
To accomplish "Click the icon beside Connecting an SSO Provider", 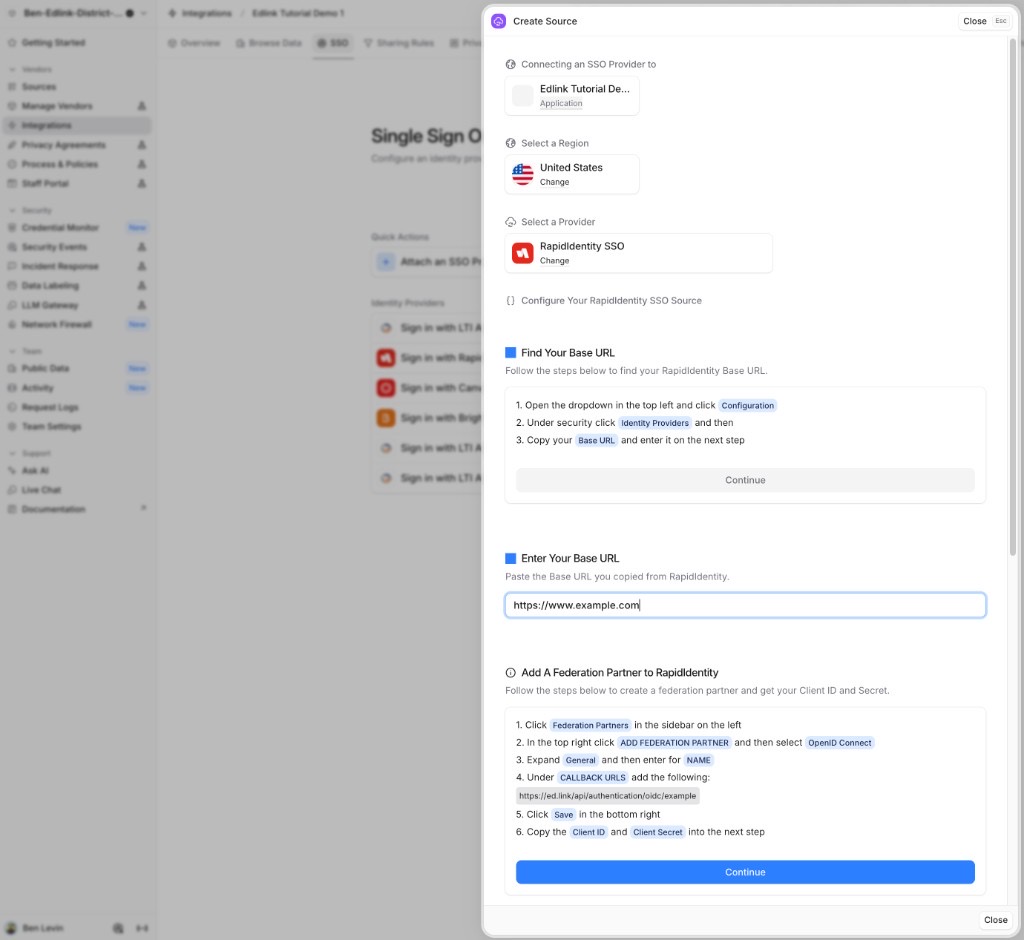I will [x=511, y=64].
